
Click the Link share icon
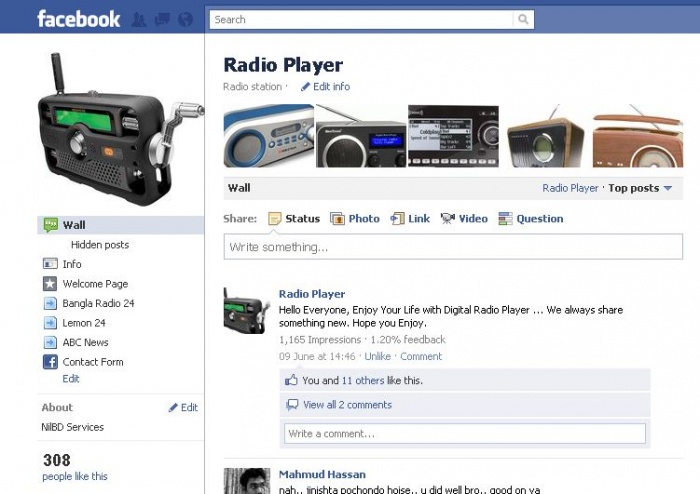coord(397,219)
